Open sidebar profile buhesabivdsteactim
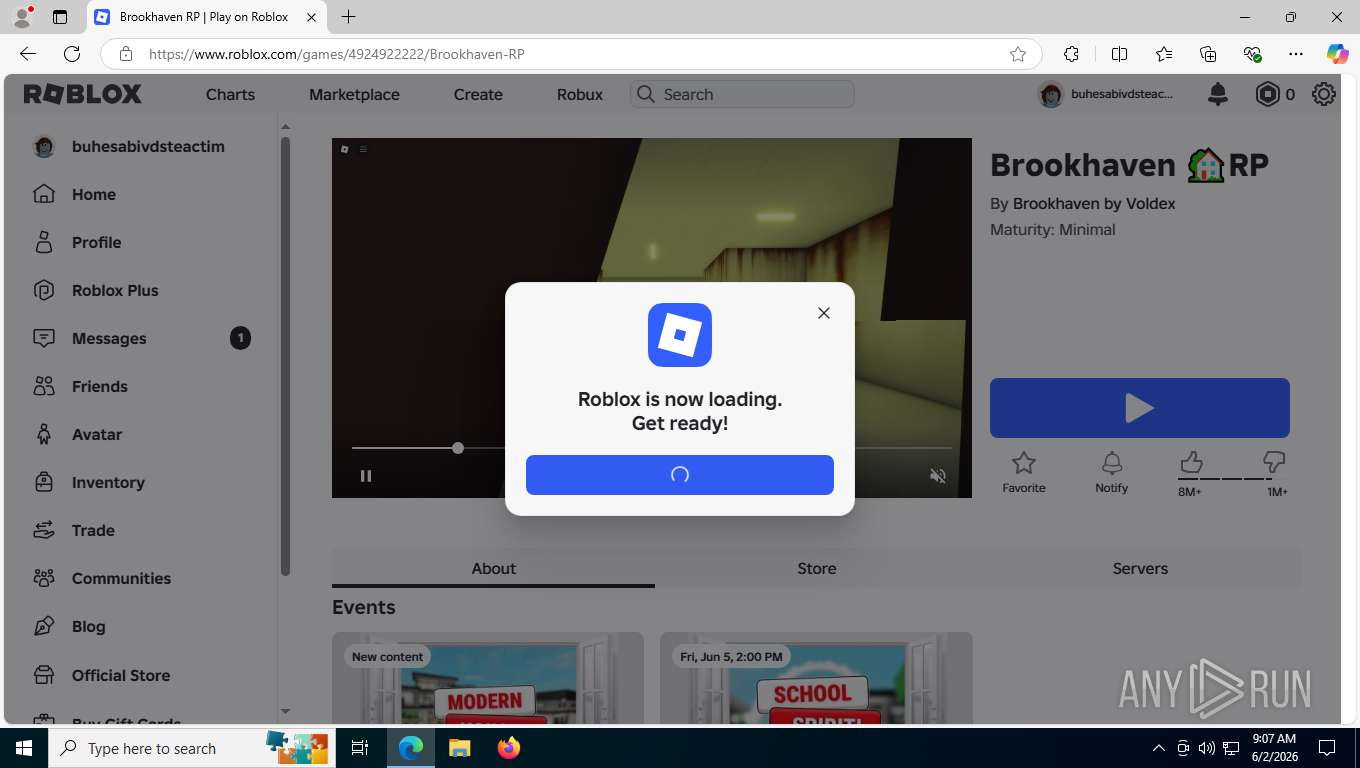The width and height of the screenshot is (1360, 768). 128,146
